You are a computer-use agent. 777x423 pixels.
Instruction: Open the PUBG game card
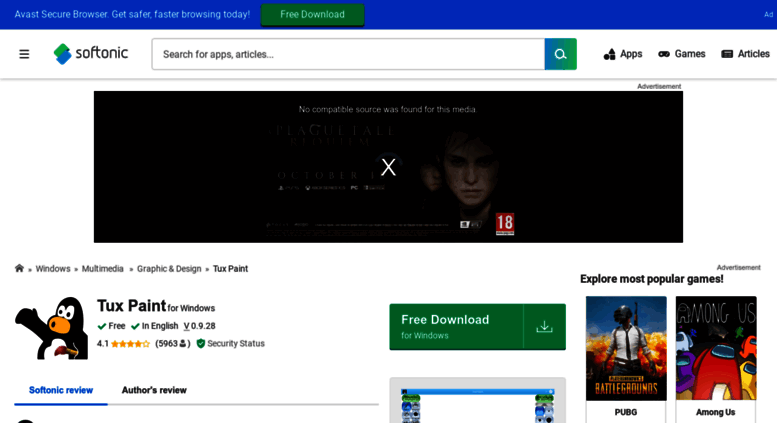coord(626,359)
